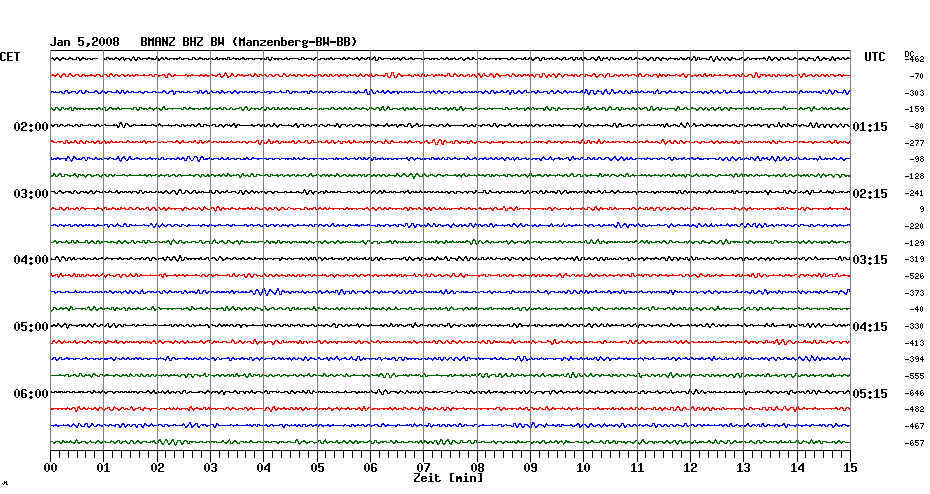Click minute tick label '10'

coord(584,468)
